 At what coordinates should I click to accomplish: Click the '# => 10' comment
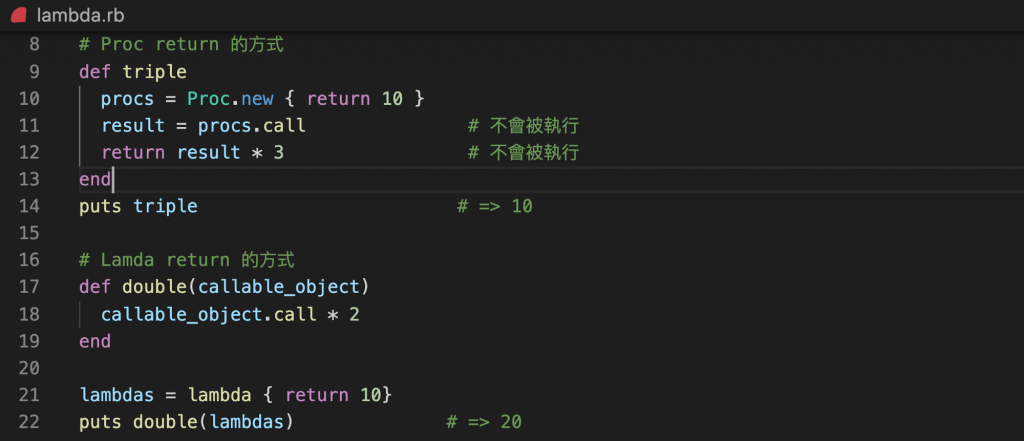point(495,206)
